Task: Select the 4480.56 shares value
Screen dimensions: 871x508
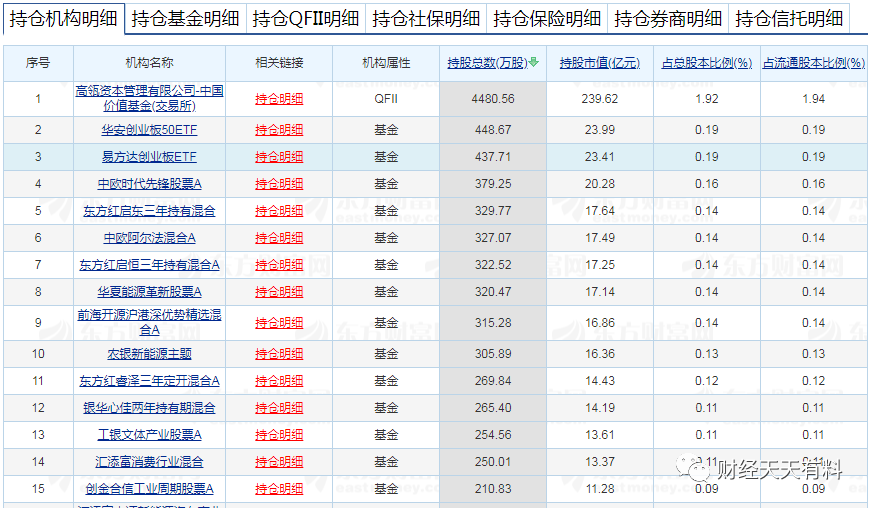Action: click(493, 99)
